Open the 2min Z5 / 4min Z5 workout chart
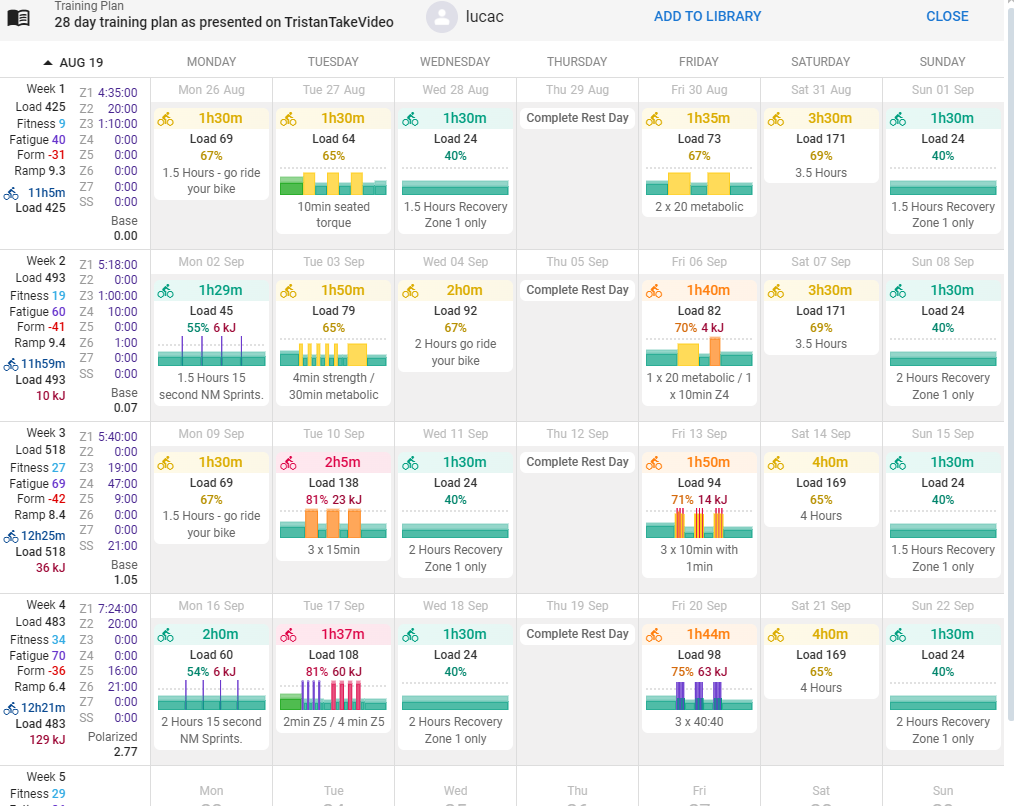 pyautogui.click(x=333, y=695)
